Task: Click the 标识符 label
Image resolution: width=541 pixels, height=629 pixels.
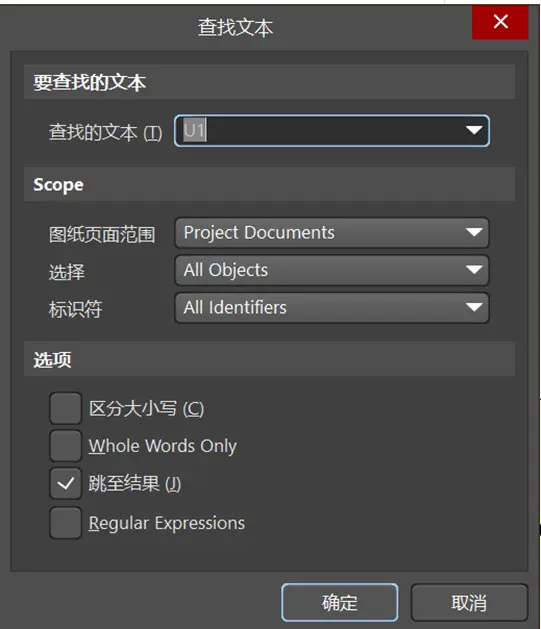Action: tap(75, 309)
